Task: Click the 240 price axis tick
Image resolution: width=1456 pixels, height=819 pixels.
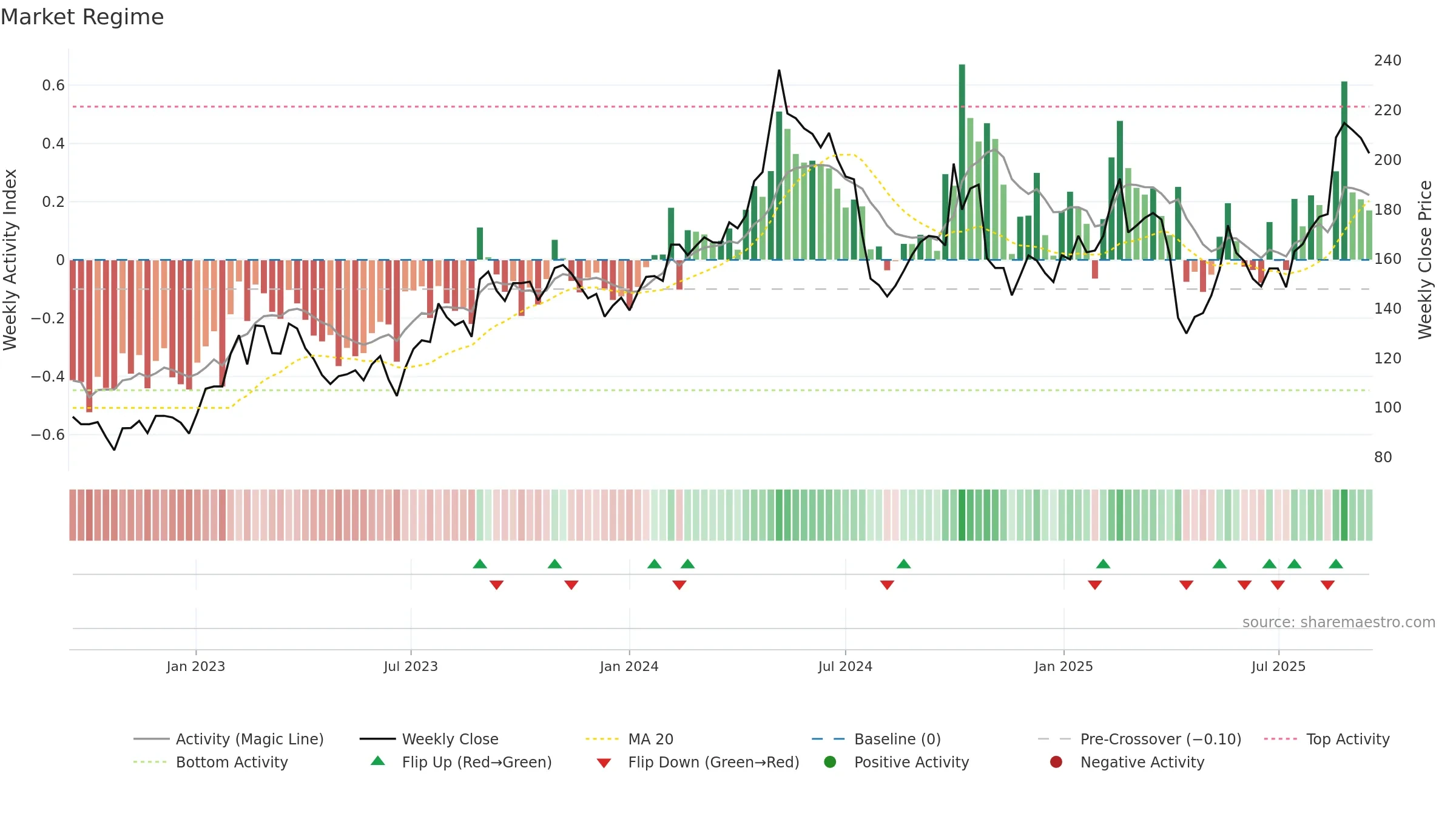Action: click(x=1387, y=61)
